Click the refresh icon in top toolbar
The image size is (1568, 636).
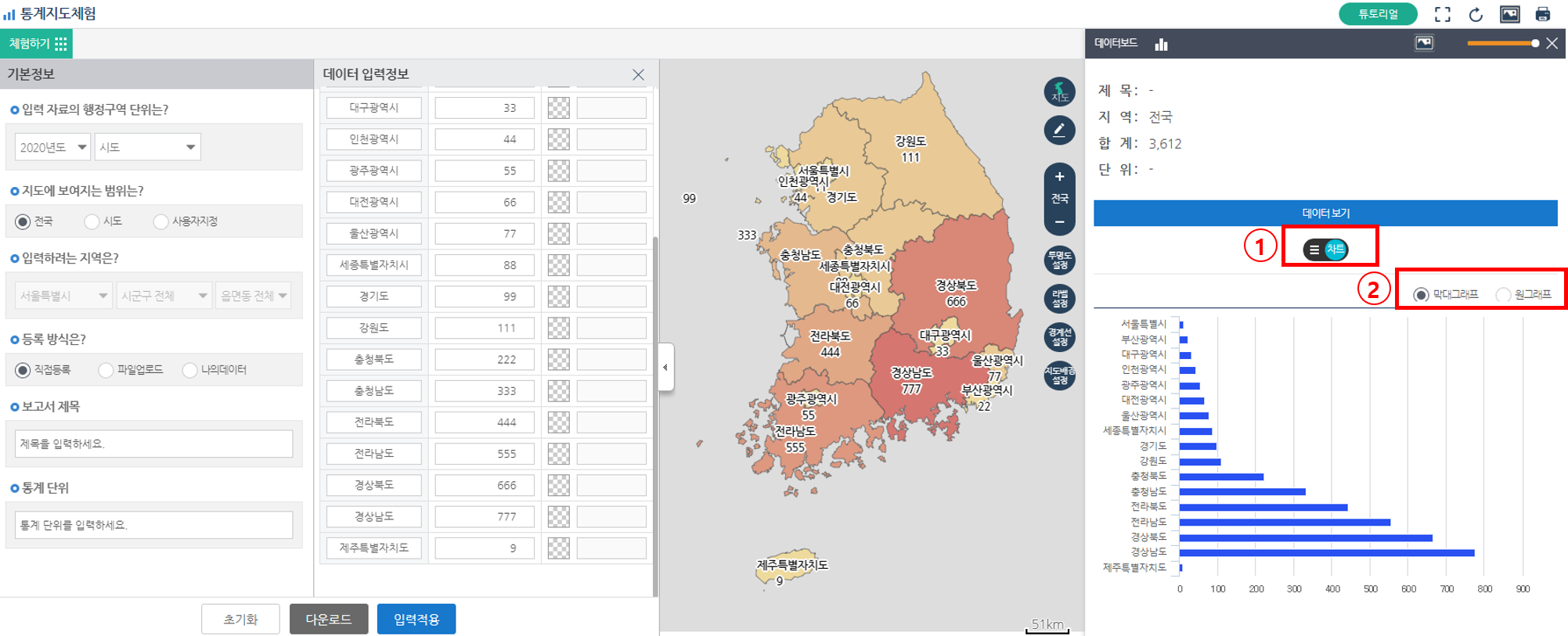pos(1476,14)
